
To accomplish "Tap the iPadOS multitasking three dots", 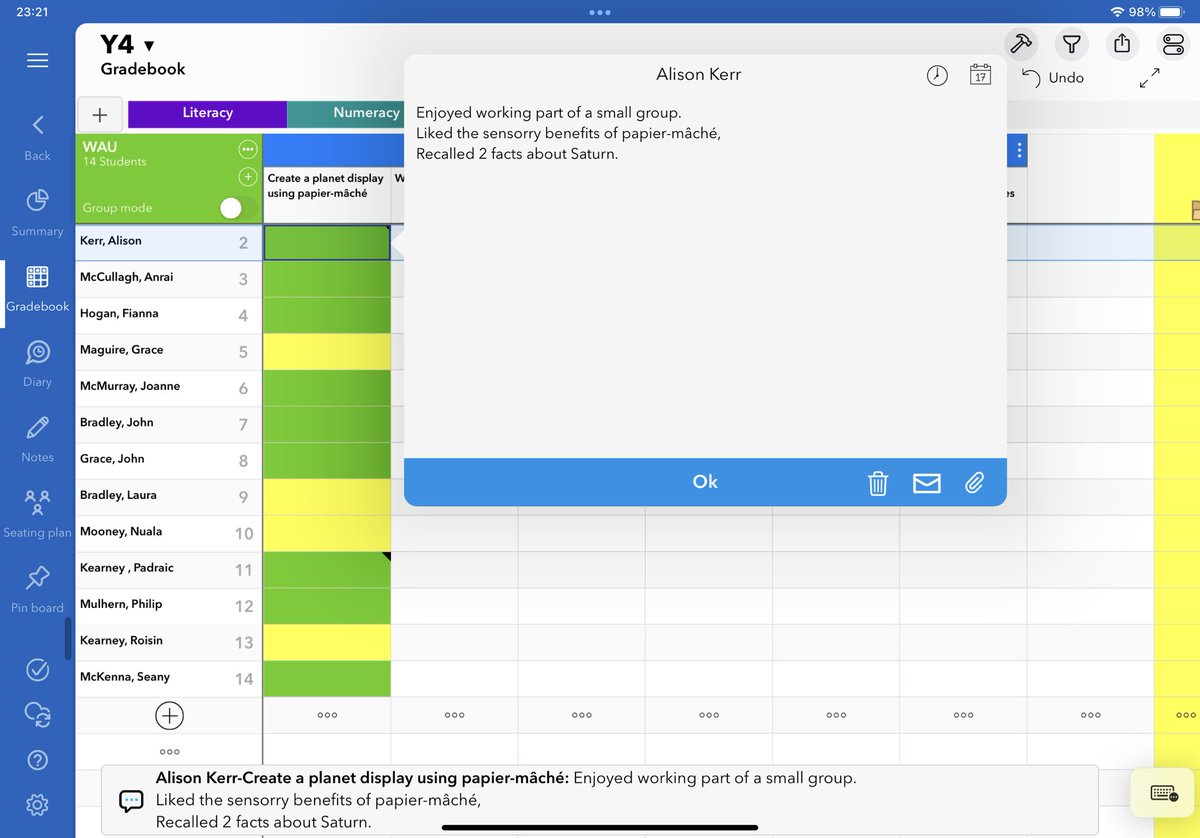I will [x=600, y=12].
